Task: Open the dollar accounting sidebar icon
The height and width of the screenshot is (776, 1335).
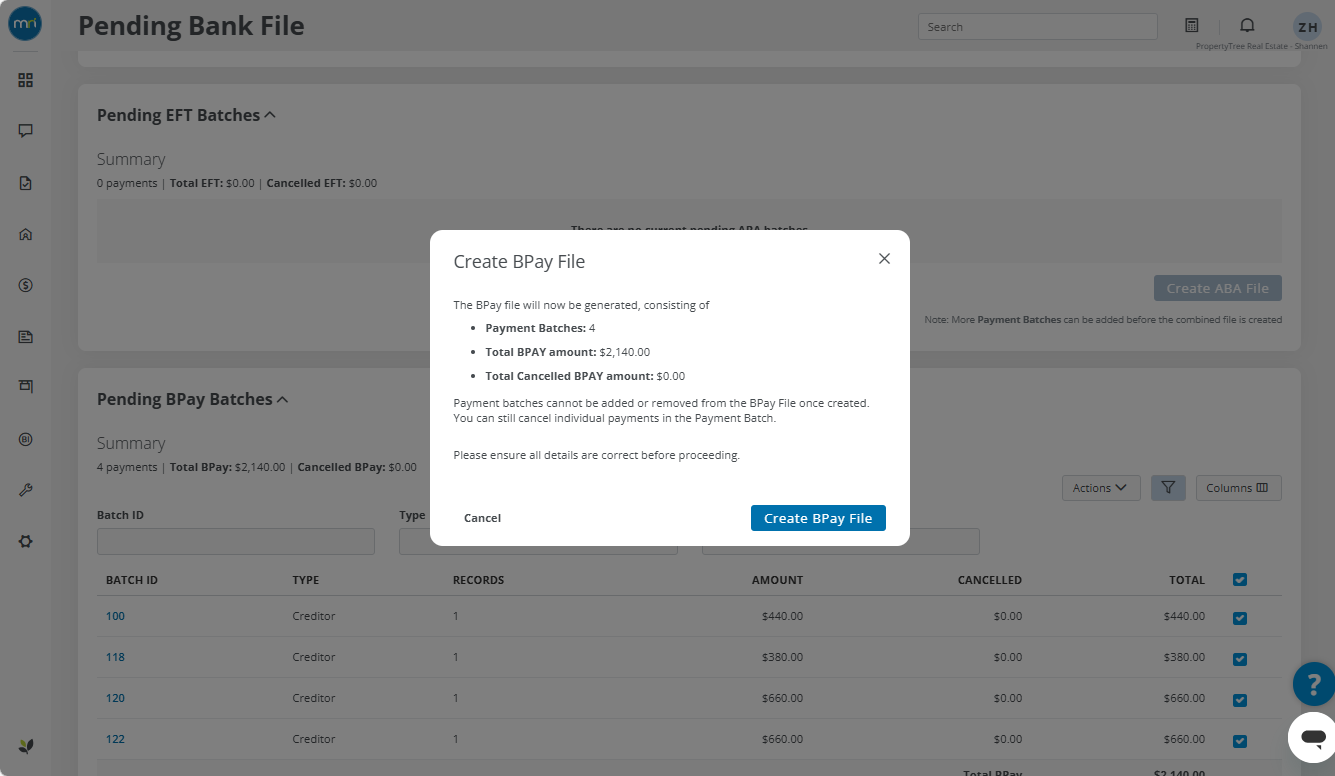Action: tap(26, 285)
